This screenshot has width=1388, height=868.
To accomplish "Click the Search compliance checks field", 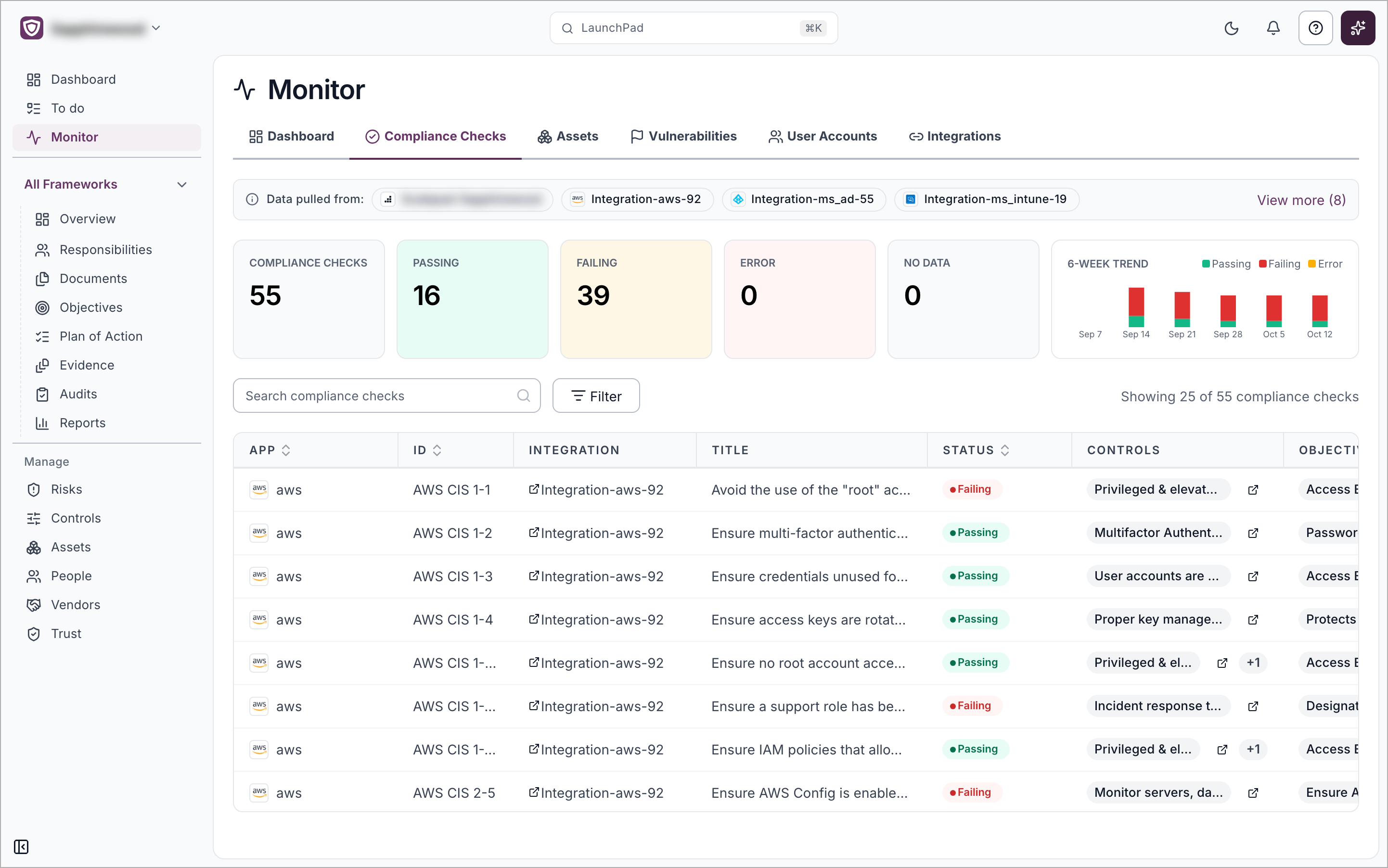I will [x=386, y=396].
